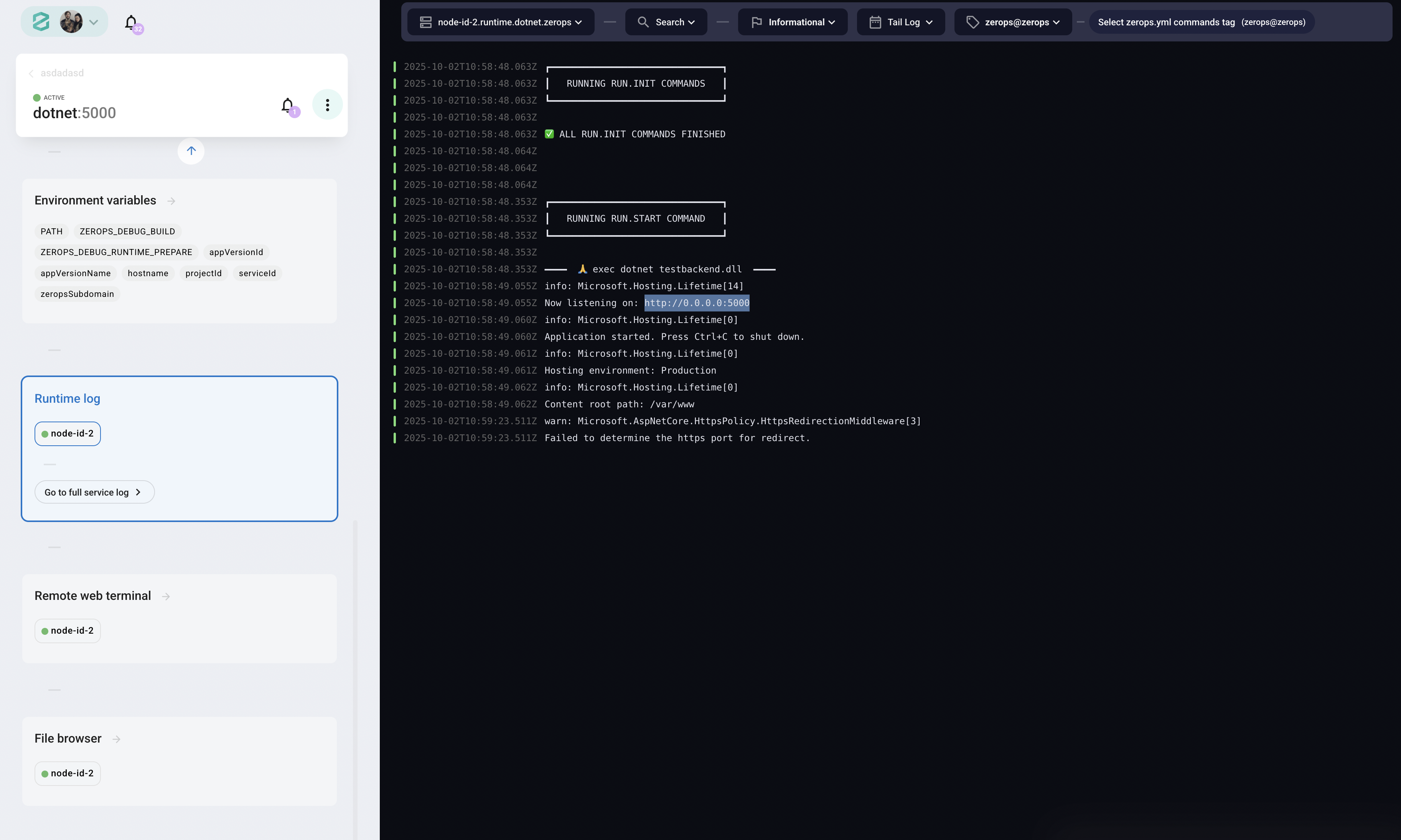
Task: Open the top notifications bell
Action: (x=131, y=22)
